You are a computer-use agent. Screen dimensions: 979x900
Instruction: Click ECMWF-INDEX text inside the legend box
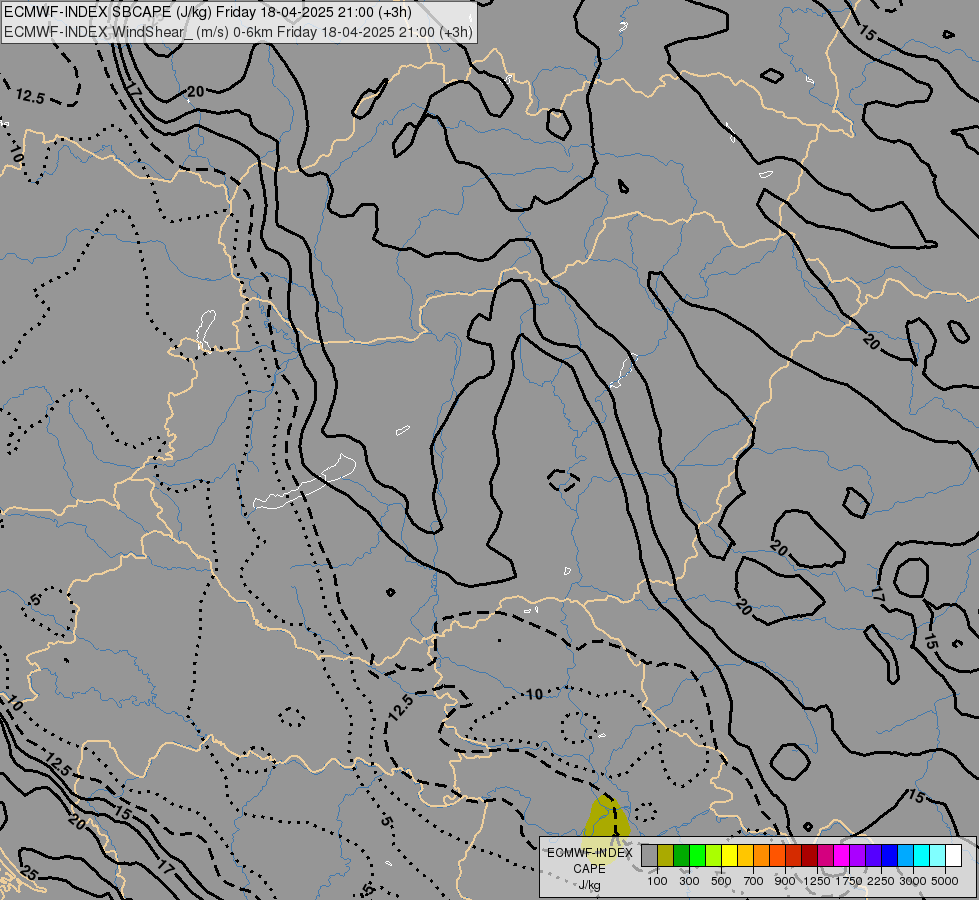click(590, 853)
